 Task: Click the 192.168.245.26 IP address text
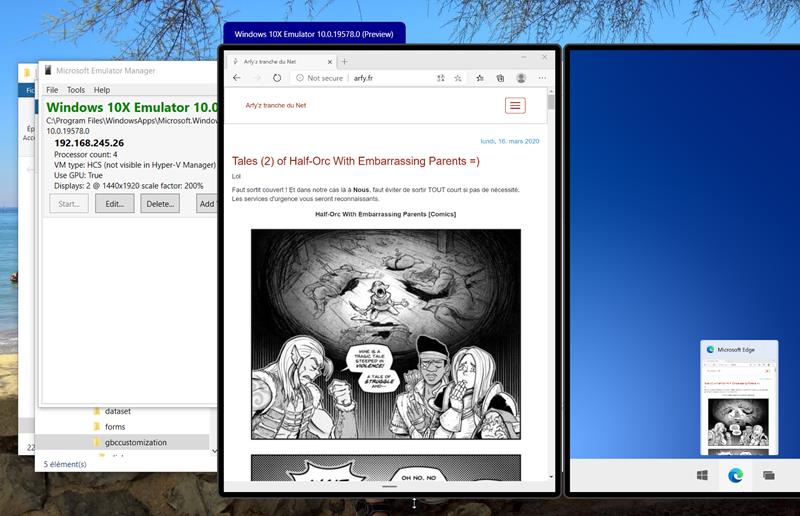point(89,143)
